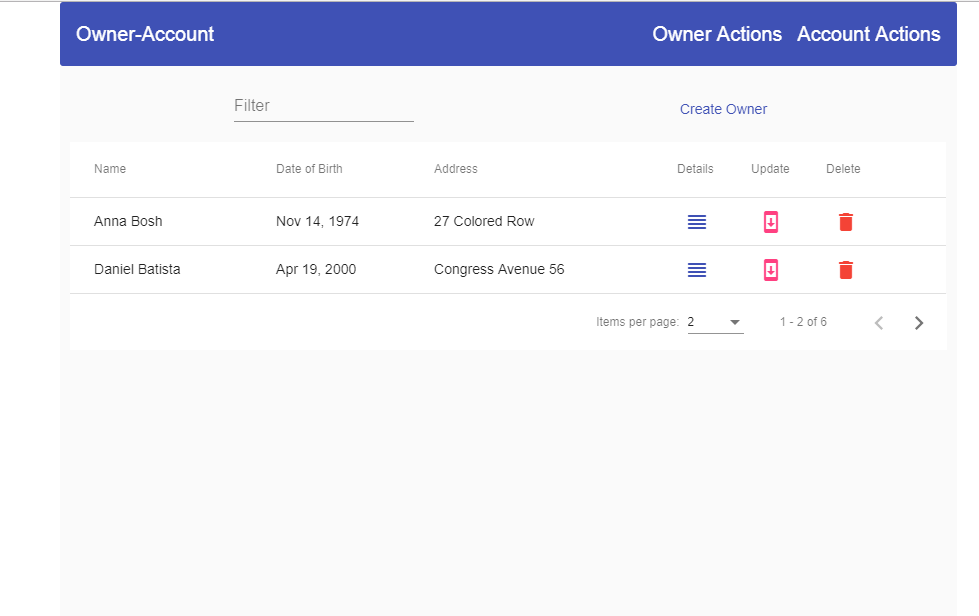Click the Details column header
This screenshot has width=979, height=616.
click(695, 168)
